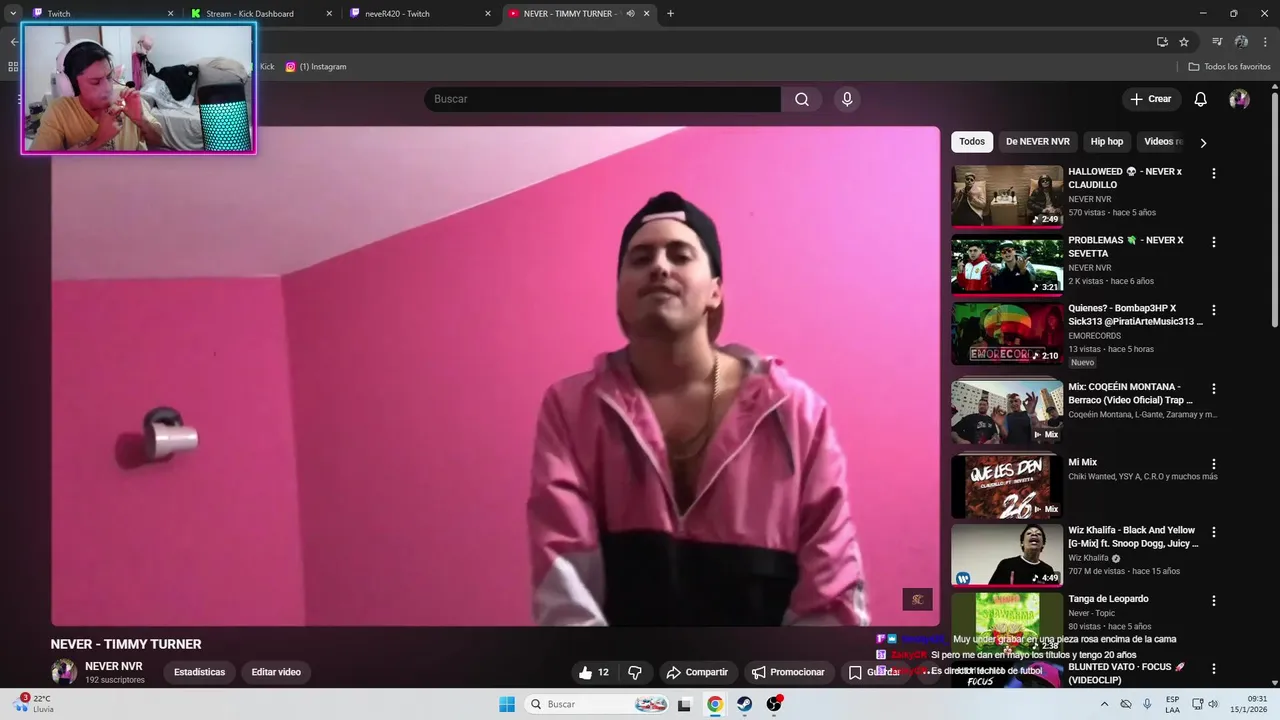Open the ESP LAA language switcher

pos(1172,704)
